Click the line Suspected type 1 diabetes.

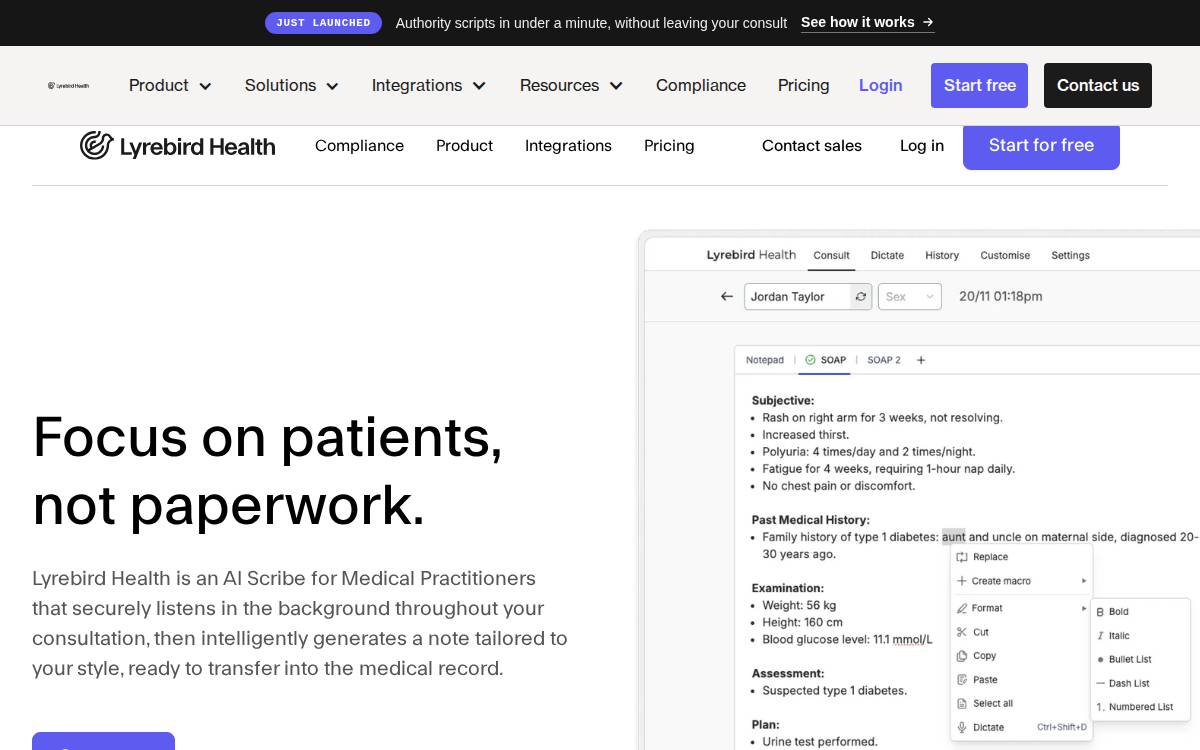click(835, 691)
